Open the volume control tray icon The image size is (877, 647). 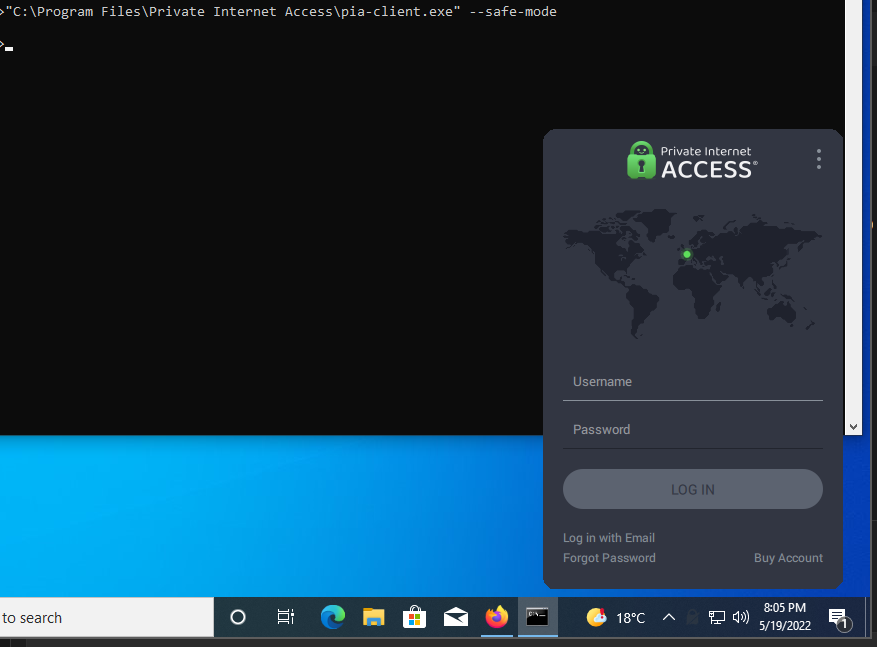(x=741, y=617)
